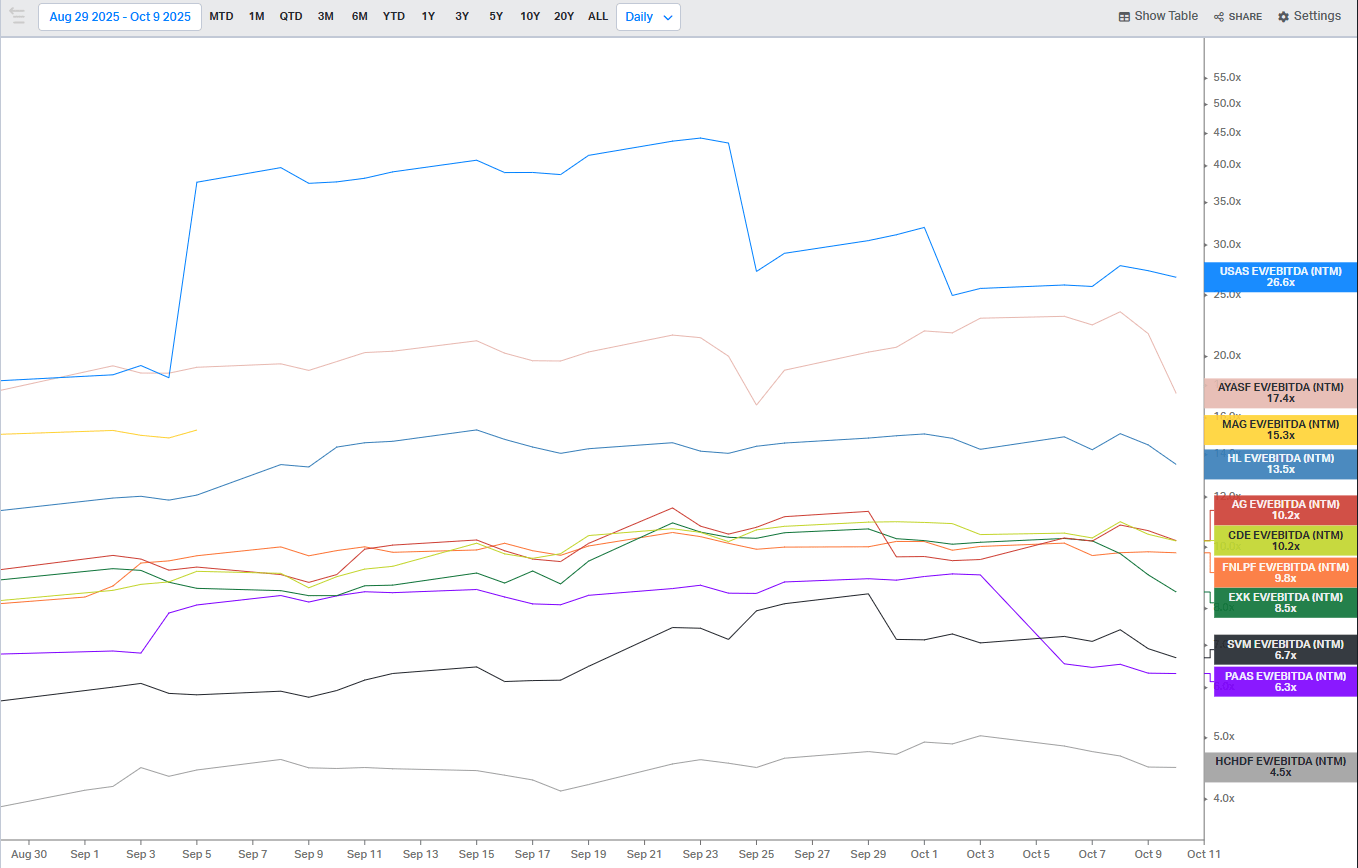Choose the ALL time range
This screenshot has height=868, width=1358.
click(x=598, y=17)
